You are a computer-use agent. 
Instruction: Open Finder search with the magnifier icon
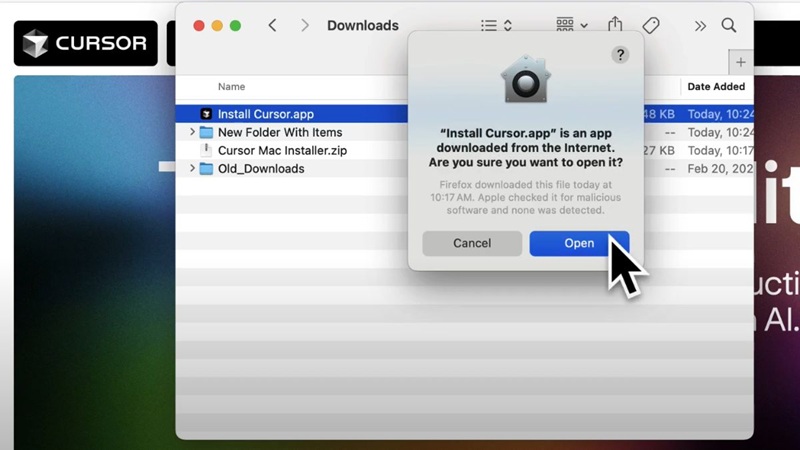pyautogui.click(x=729, y=25)
